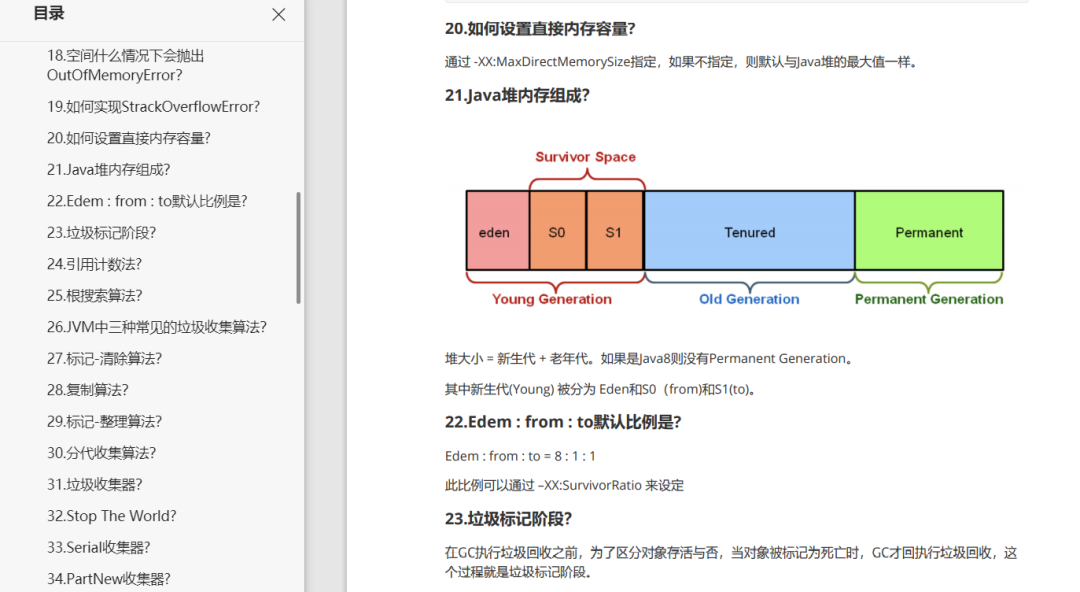Jump to 33.Serial收集器? entry
Viewport: 1080px width, 592px height.
pos(98,548)
